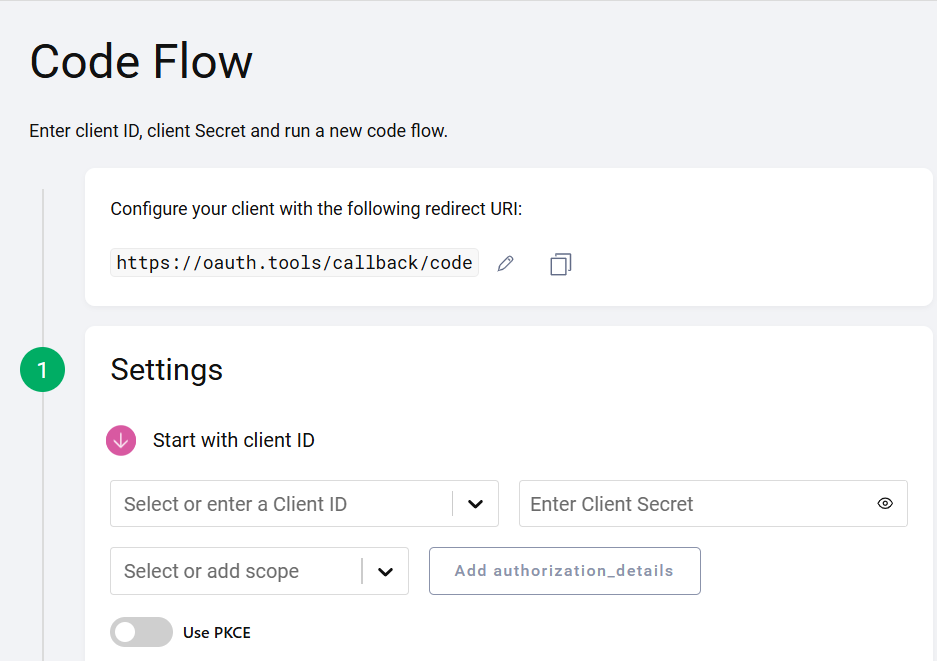Click the 'Enter client ID, client Secret' description
This screenshot has height=661, width=937.
coord(238,131)
